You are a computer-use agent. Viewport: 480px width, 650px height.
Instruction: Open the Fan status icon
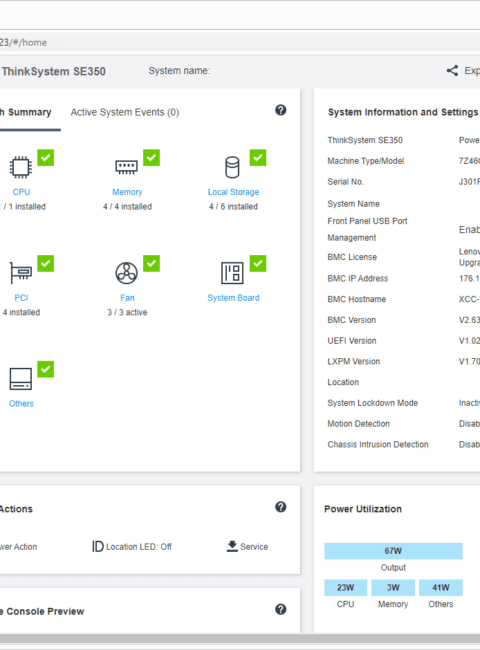tap(126, 273)
